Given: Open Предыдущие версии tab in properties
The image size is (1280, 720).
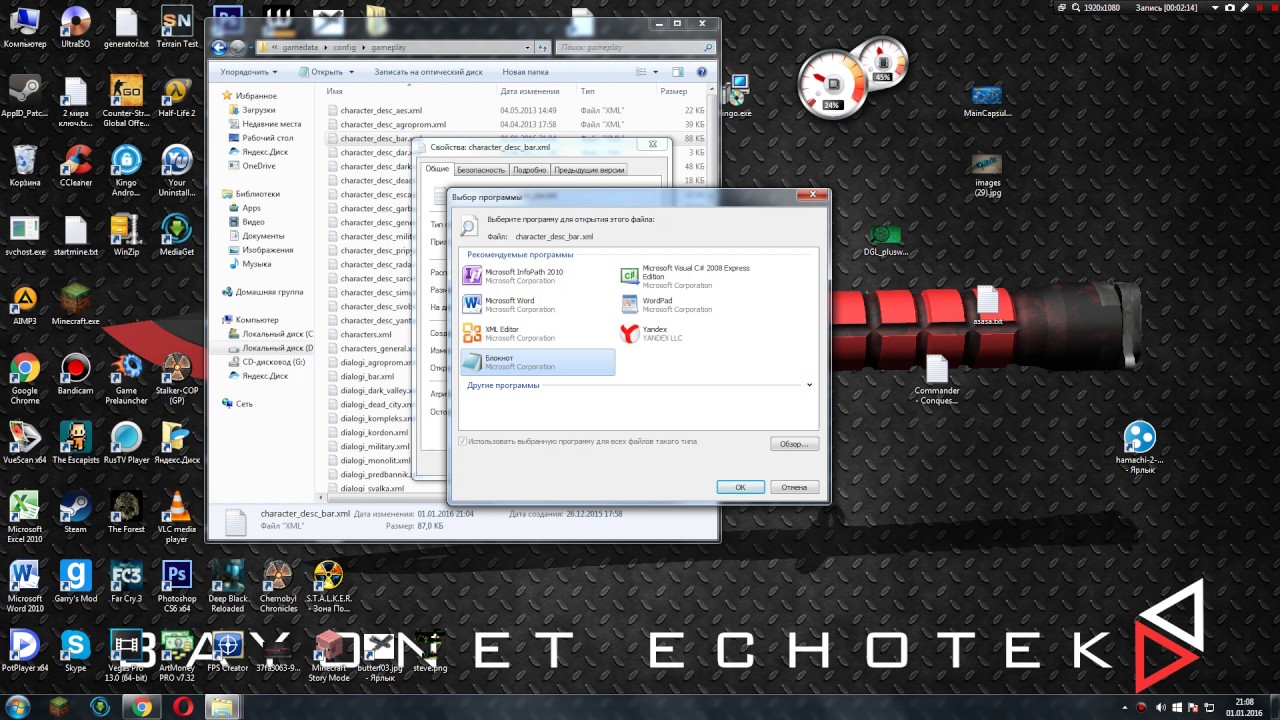Looking at the screenshot, I should pyautogui.click(x=589, y=170).
